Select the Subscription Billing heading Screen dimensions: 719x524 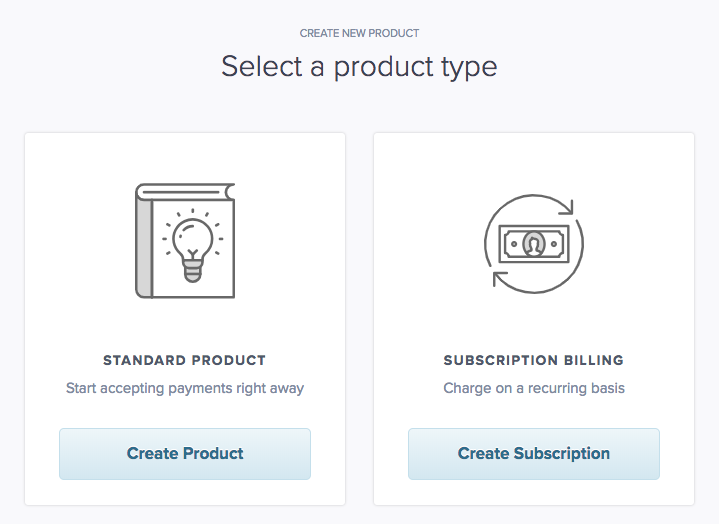tap(534, 360)
